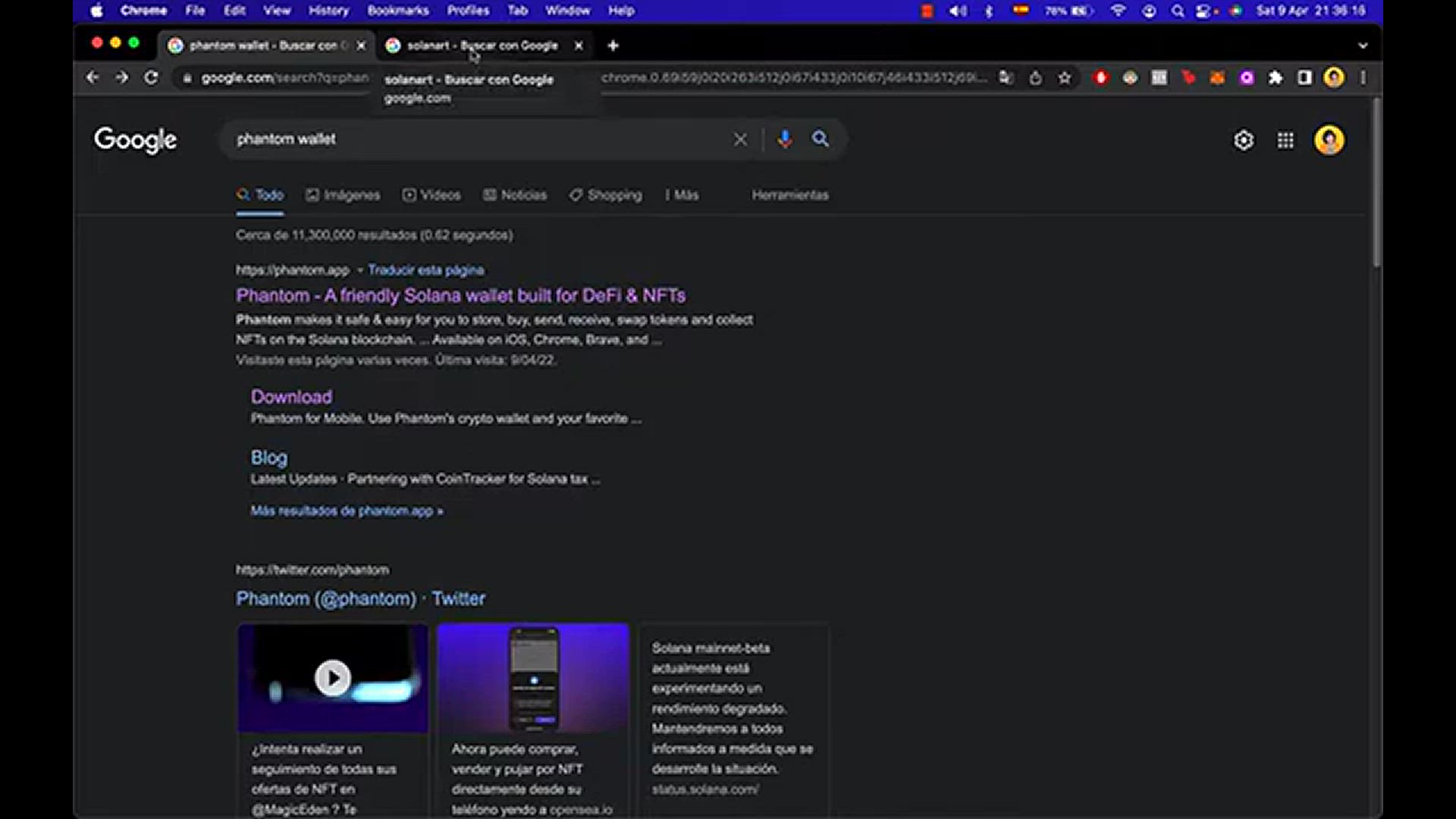
Task: Click the Google logo
Action: 136,140
